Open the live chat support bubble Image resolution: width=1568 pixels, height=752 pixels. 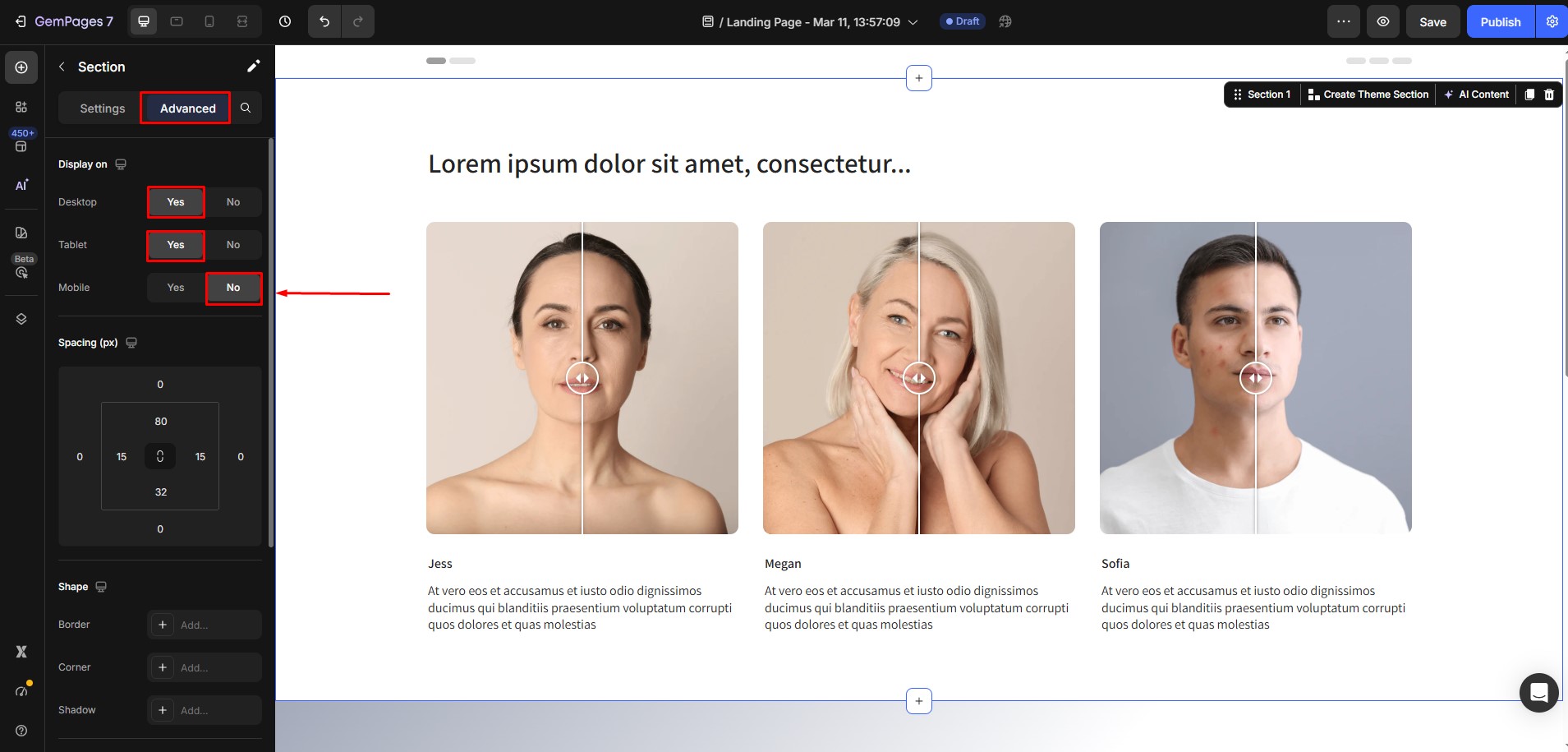click(1538, 692)
